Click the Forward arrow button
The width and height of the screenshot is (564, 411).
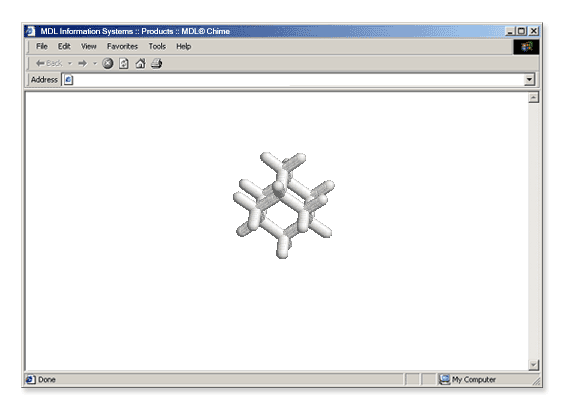coord(82,64)
